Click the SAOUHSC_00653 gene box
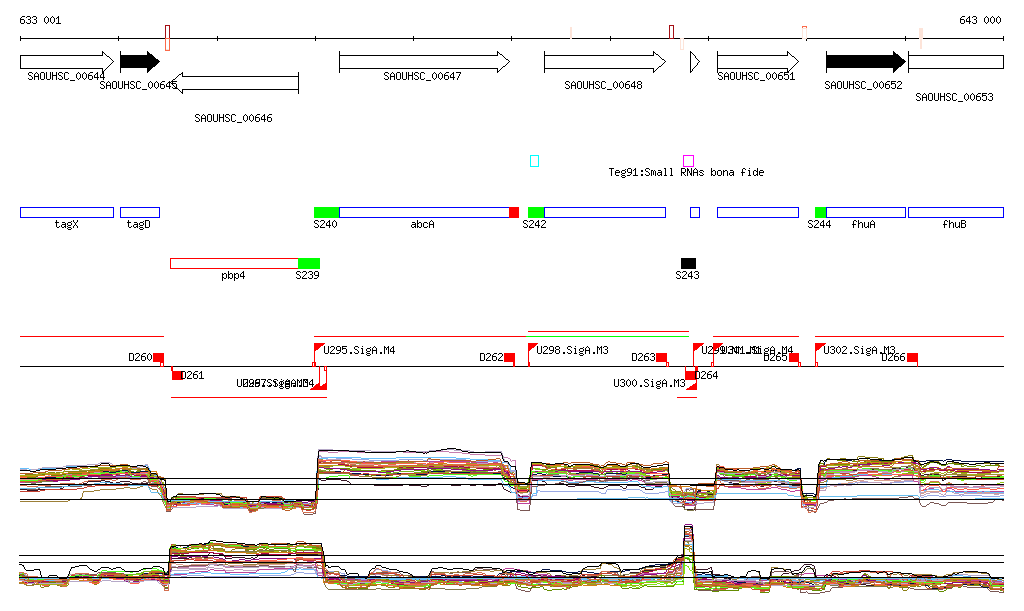This screenshot has width=1024, height=611. point(955,62)
